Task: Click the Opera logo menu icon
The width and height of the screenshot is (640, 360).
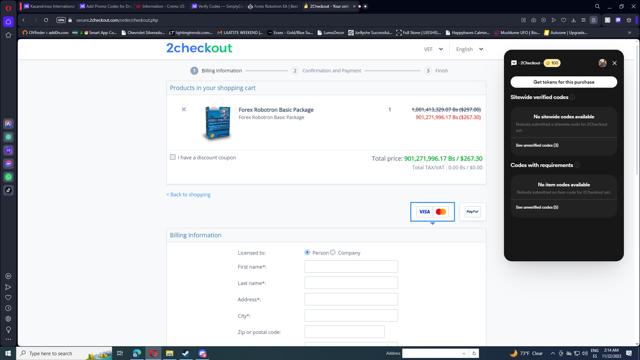Action: (x=8, y=7)
